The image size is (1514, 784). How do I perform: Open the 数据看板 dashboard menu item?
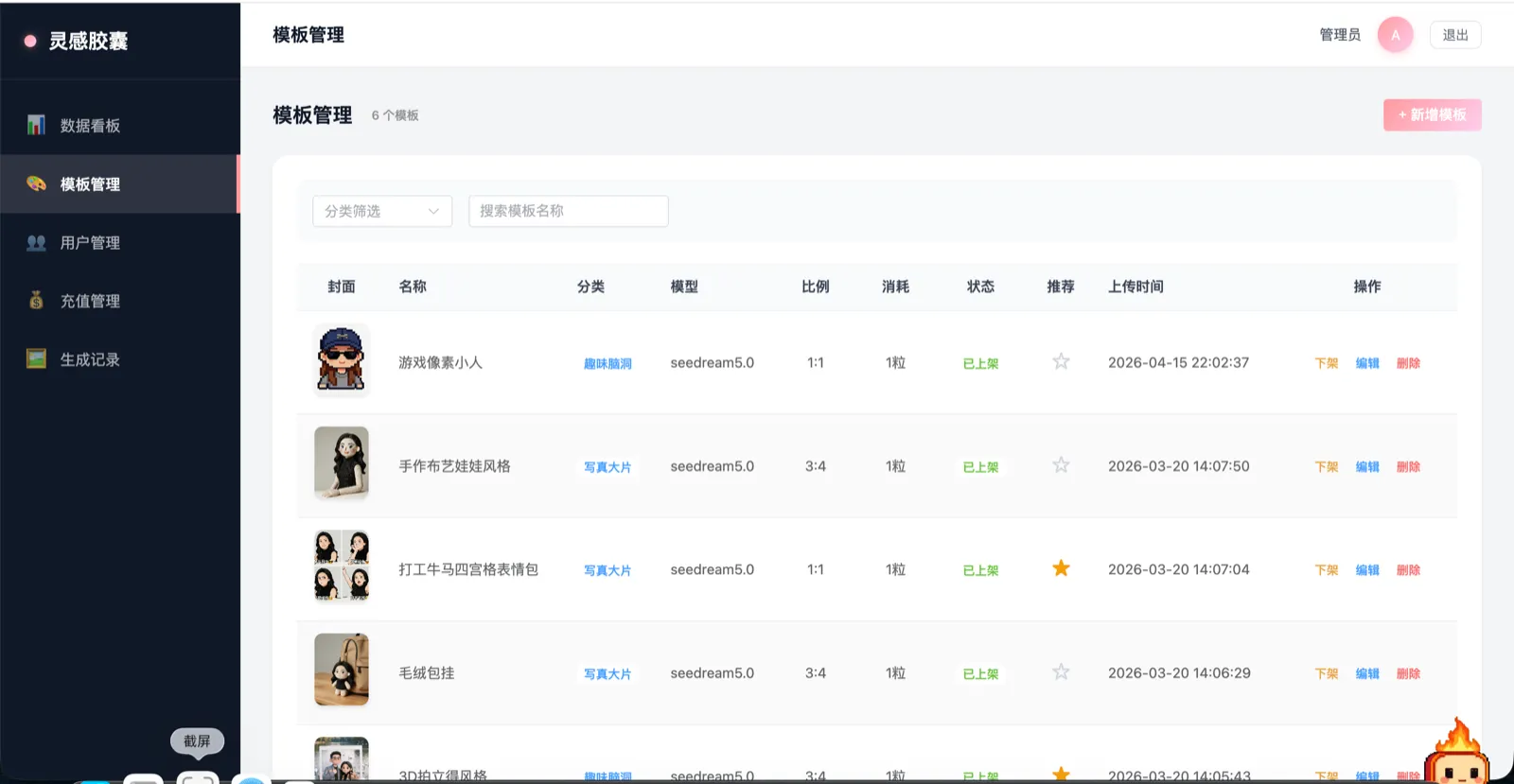click(x=120, y=126)
